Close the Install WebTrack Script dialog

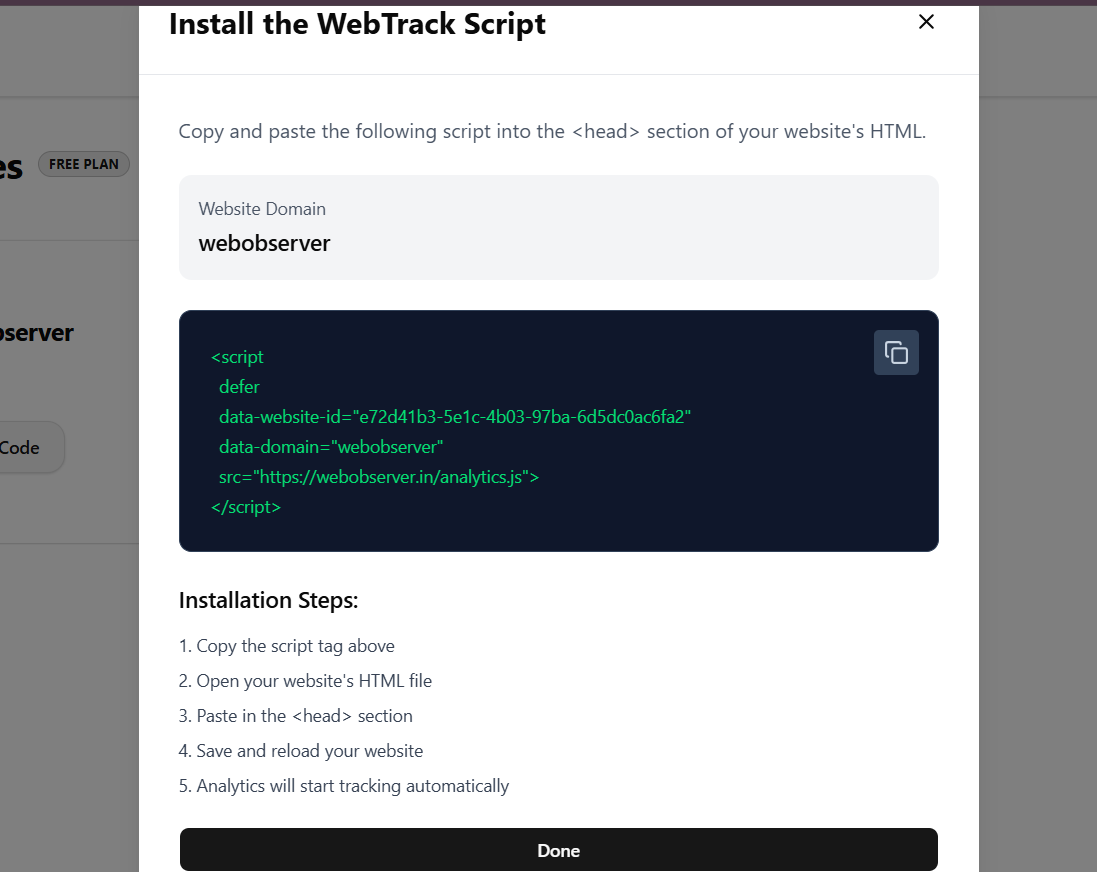[925, 21]
